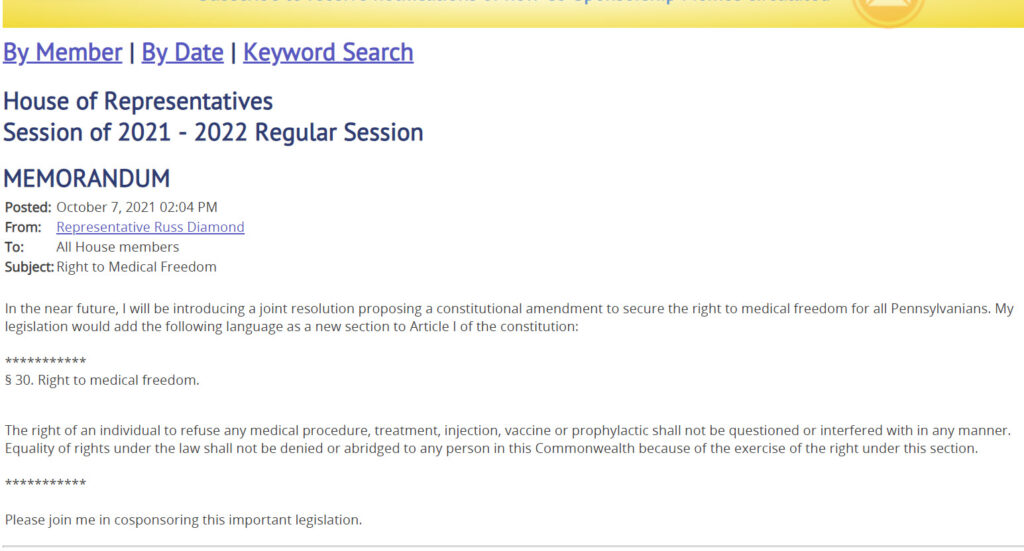Open the Keyword Search link

[328, 52]
